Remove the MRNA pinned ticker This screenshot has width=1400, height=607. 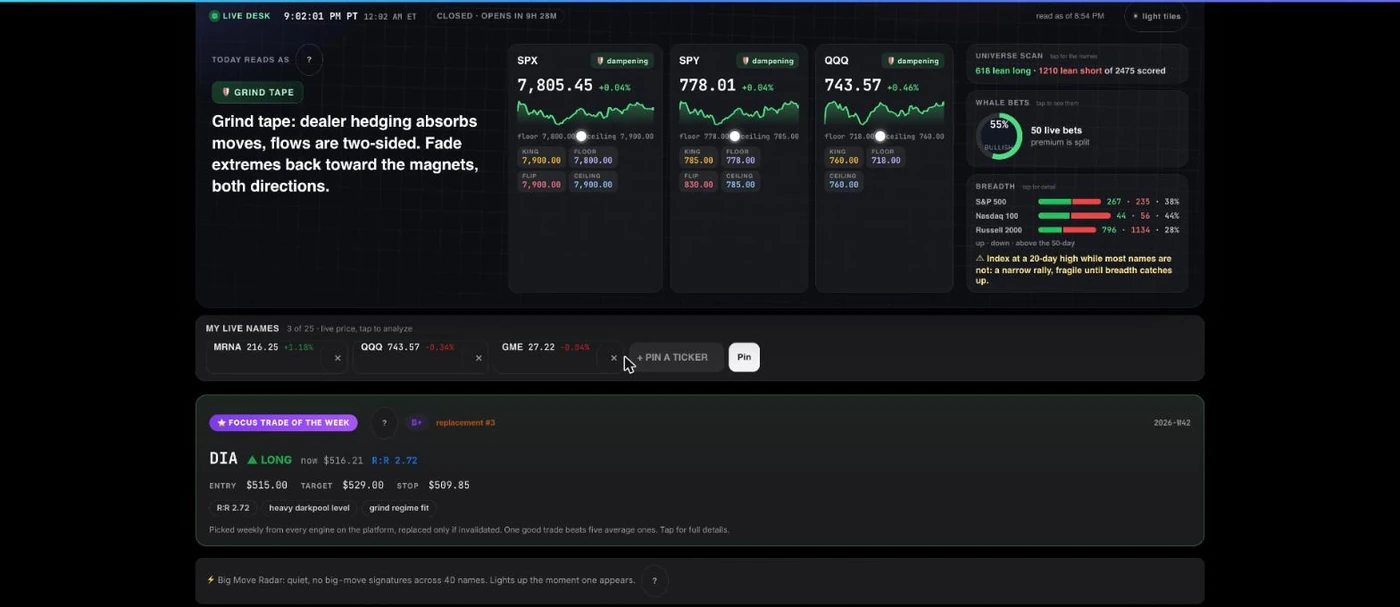click(x=337, y=358)
